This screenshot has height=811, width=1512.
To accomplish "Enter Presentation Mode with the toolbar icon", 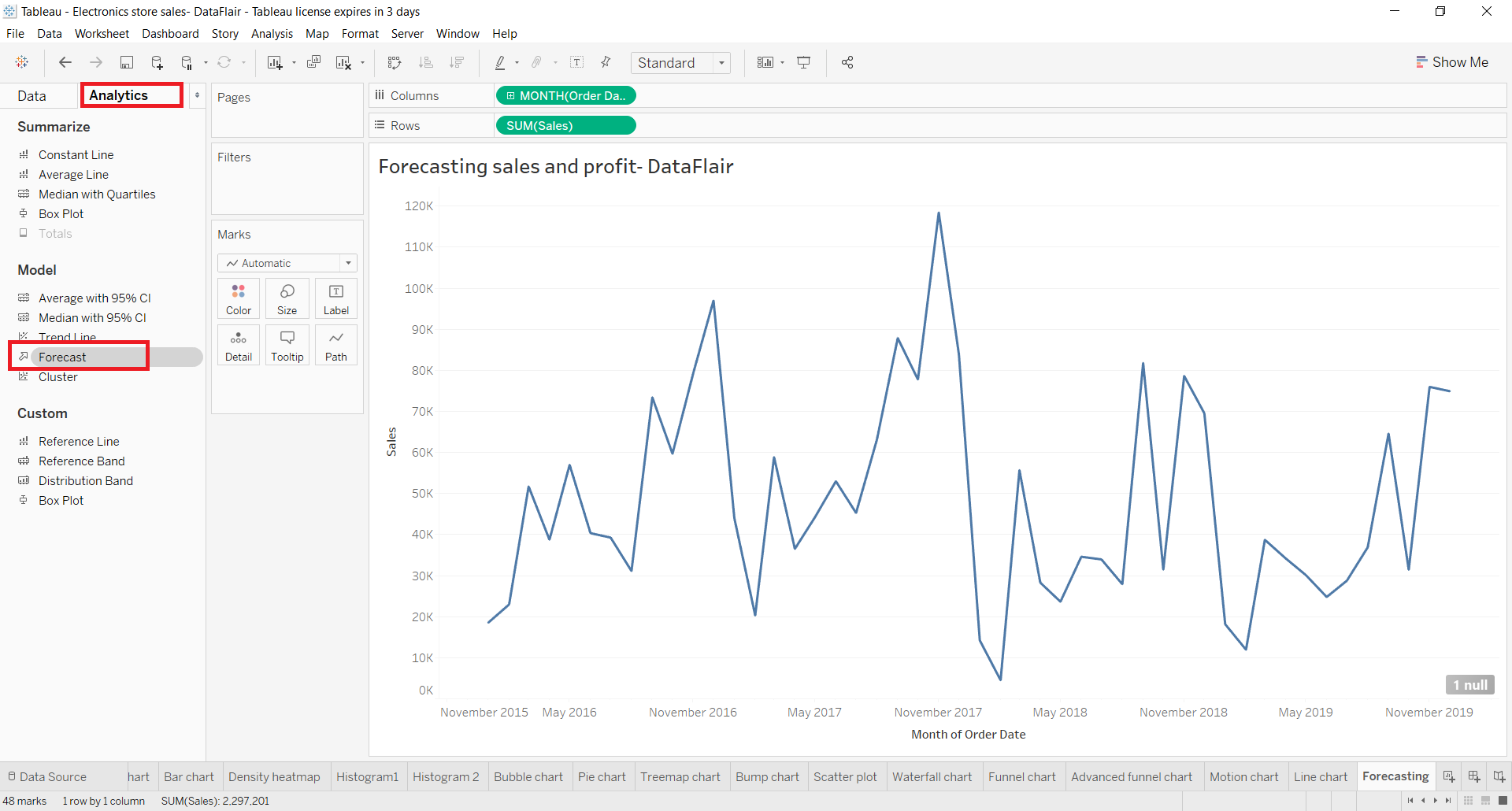I will point(804,62).
